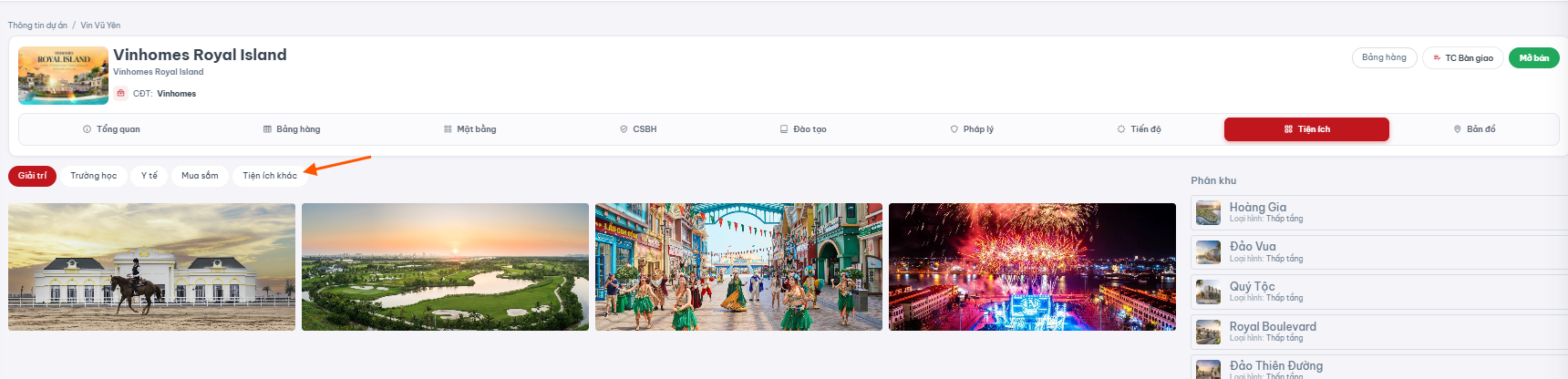1568x379 pixels.
Task: Click the Hoàng Gia thumbnail image
Action: coord(1208,212)
